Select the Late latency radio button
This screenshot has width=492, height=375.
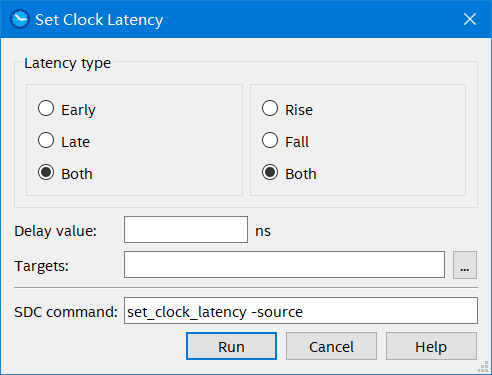pyautogui.click(x=46, y=140)
